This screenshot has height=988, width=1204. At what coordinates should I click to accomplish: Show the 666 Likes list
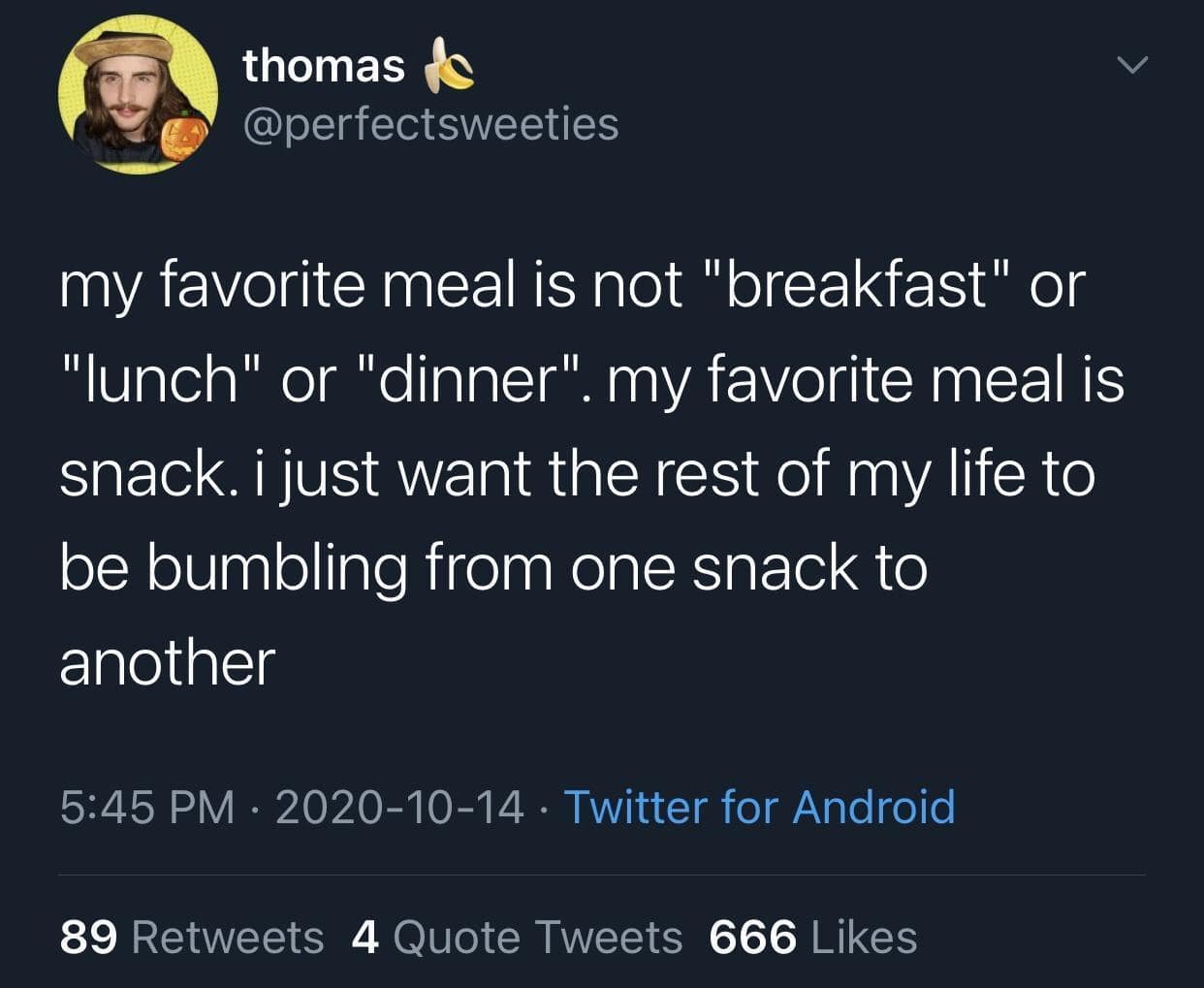[812, 937]
